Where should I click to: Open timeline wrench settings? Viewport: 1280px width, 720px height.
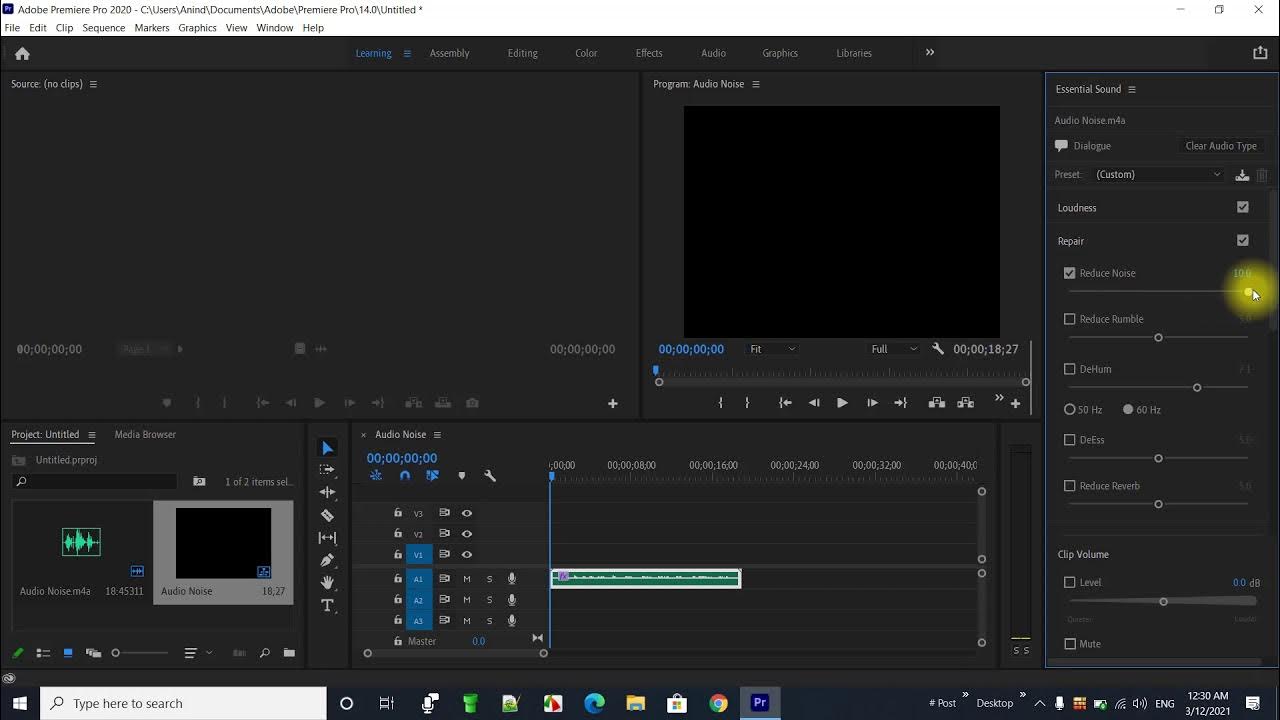point(490,476)
